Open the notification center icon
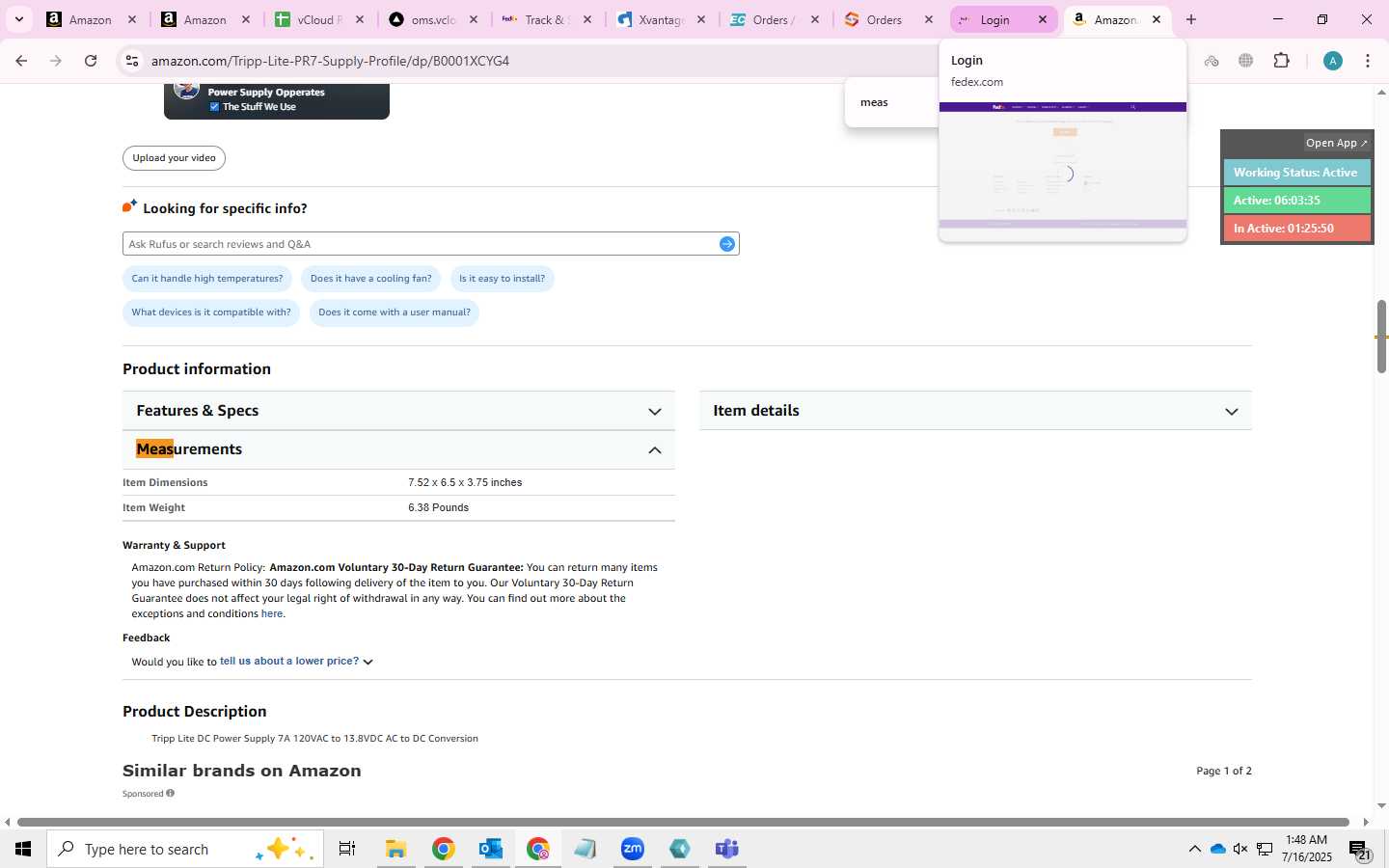 (x=1359, y=850)
